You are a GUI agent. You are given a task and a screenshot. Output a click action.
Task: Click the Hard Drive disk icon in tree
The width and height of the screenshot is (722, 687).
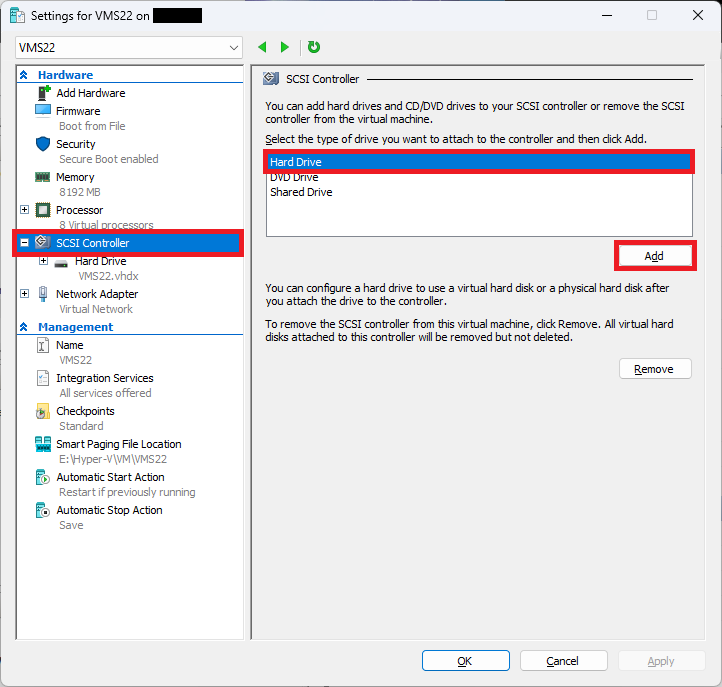pos(61,264)
